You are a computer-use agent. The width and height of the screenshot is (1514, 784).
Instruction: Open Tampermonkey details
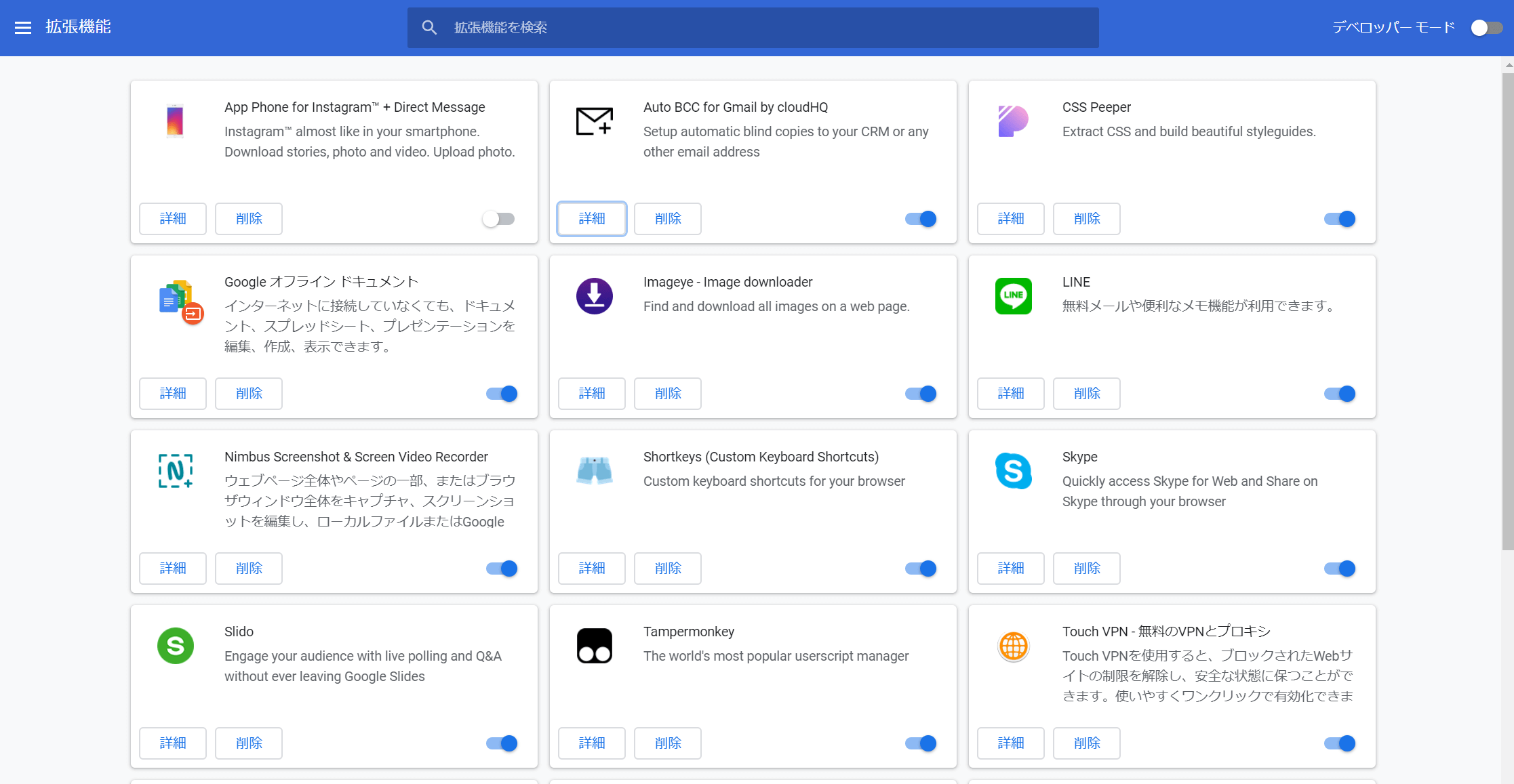(x=592, y=743)
